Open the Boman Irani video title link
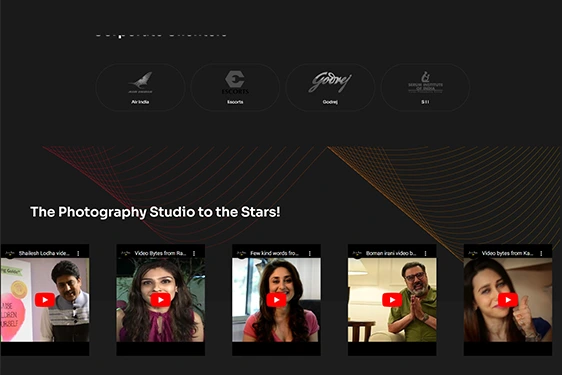This screenshot has height=375, width=562. coord(391,253)
